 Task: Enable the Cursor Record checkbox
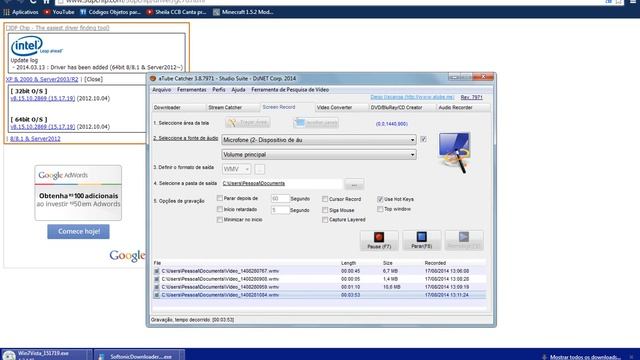[325, 199]
